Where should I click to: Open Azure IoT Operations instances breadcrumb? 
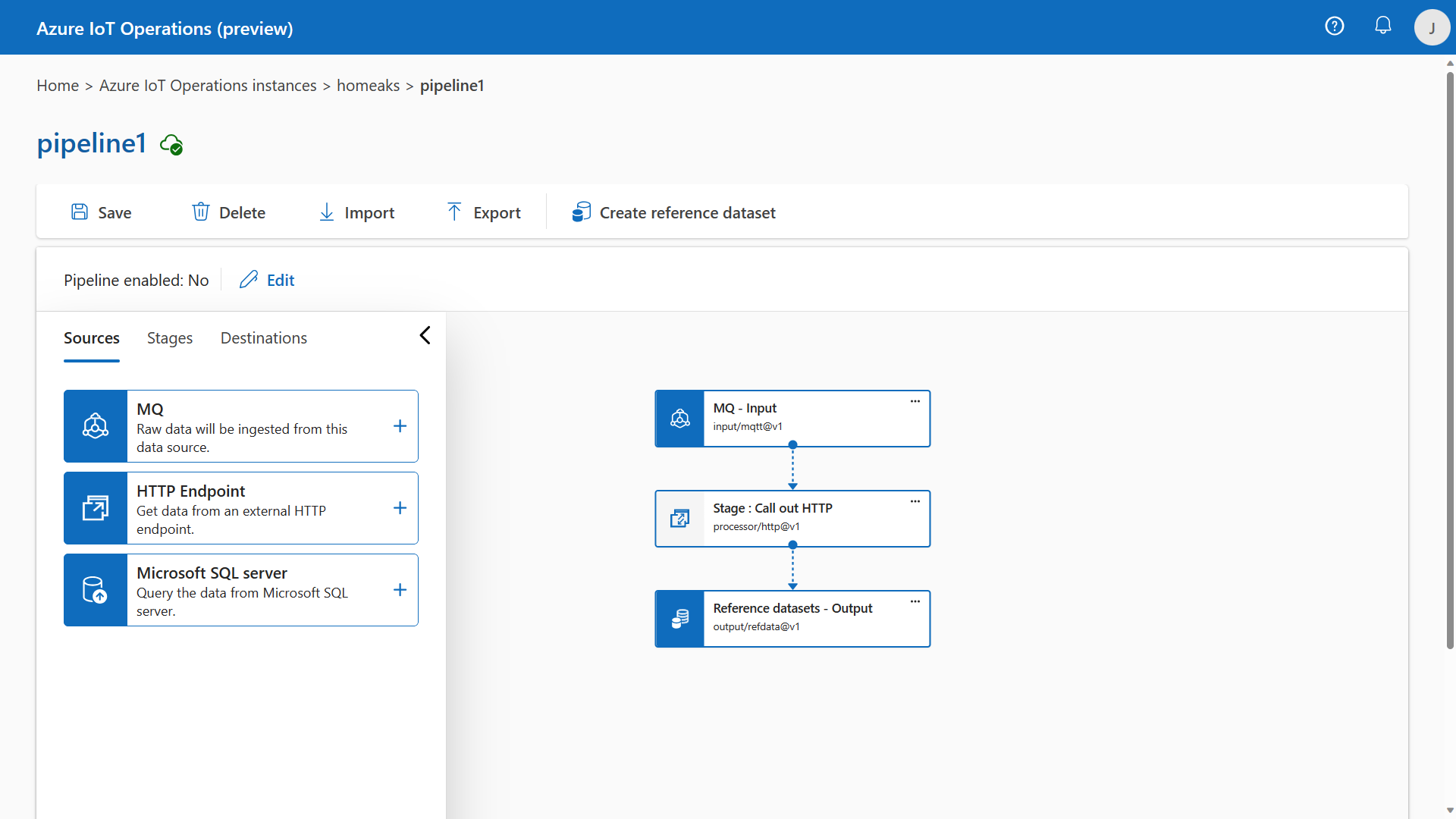(x=208, y=86)
